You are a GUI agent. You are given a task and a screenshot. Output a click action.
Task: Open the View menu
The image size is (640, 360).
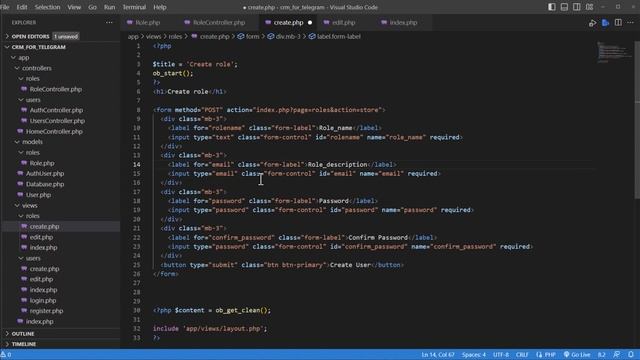[x=74, y=7]
